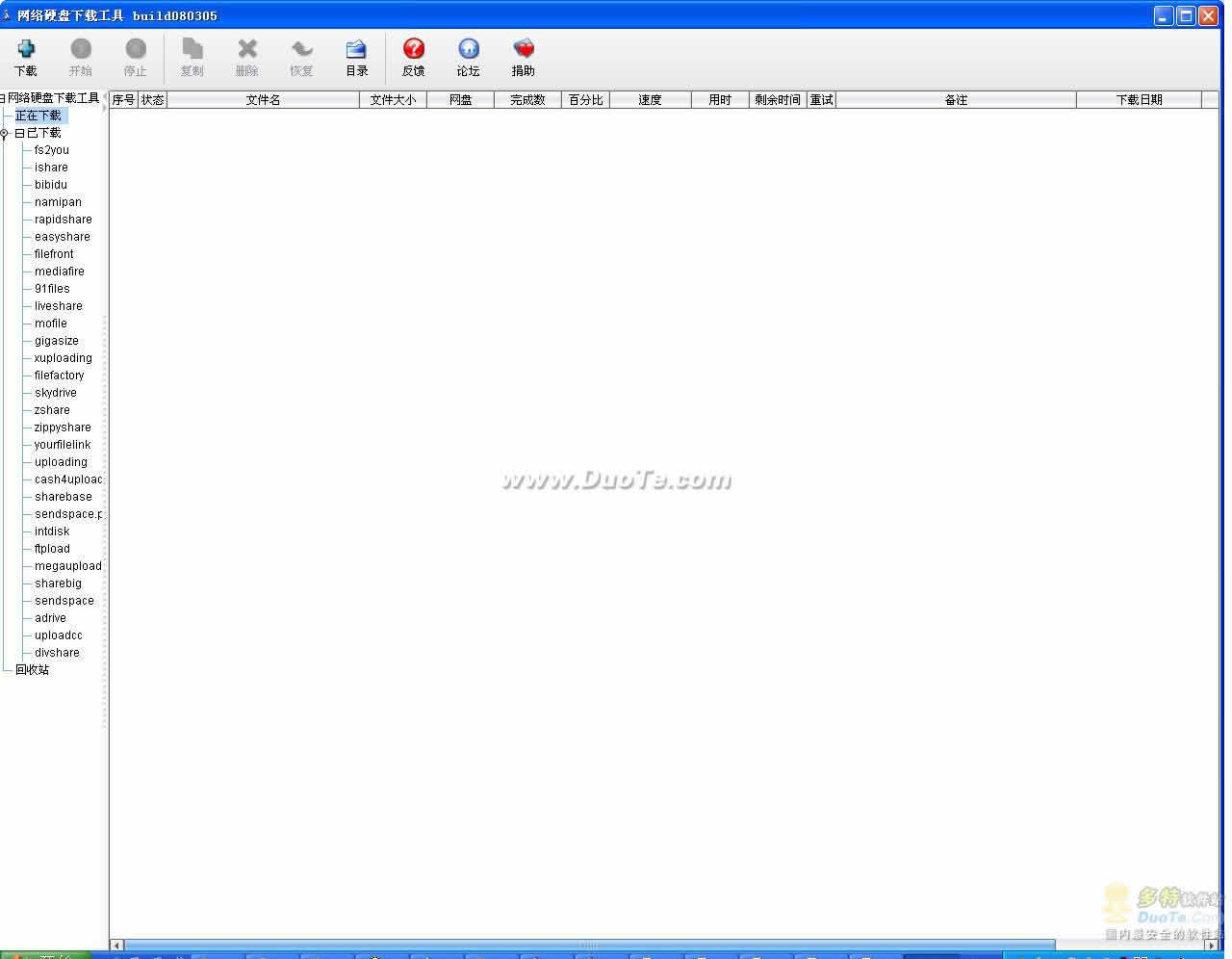The image size is (1232, 959).
Task: Select skydrive in the tree
Action: point(56,393)
